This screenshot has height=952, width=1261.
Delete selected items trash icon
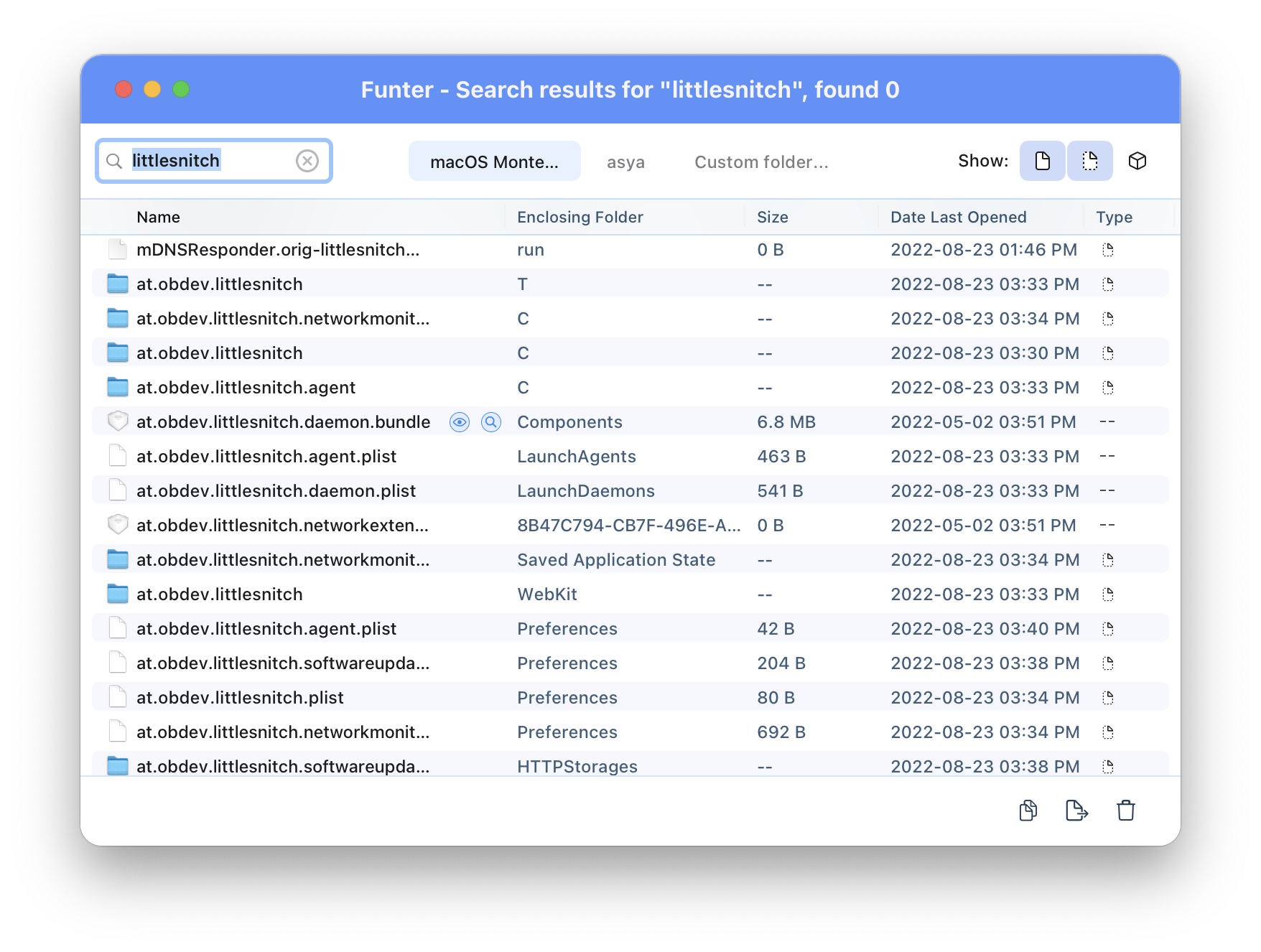pyautogui.click(x=1125, y=811)
